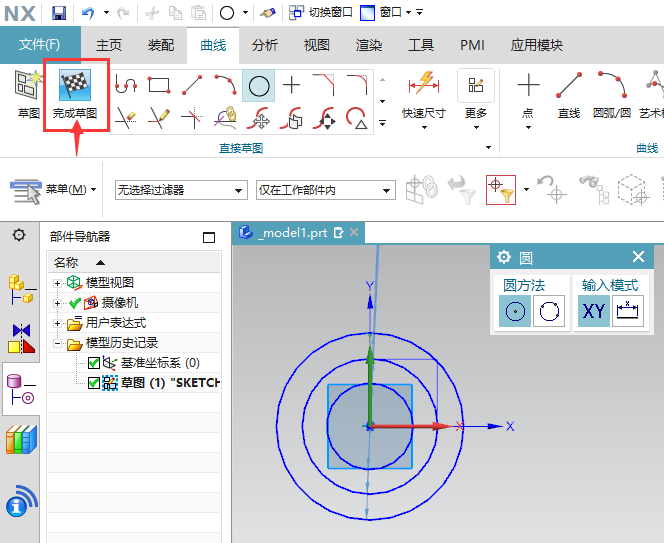Open the Undo history dropdown arrow
The height and width of the screenshot is (543, 664).
(106, 13)
